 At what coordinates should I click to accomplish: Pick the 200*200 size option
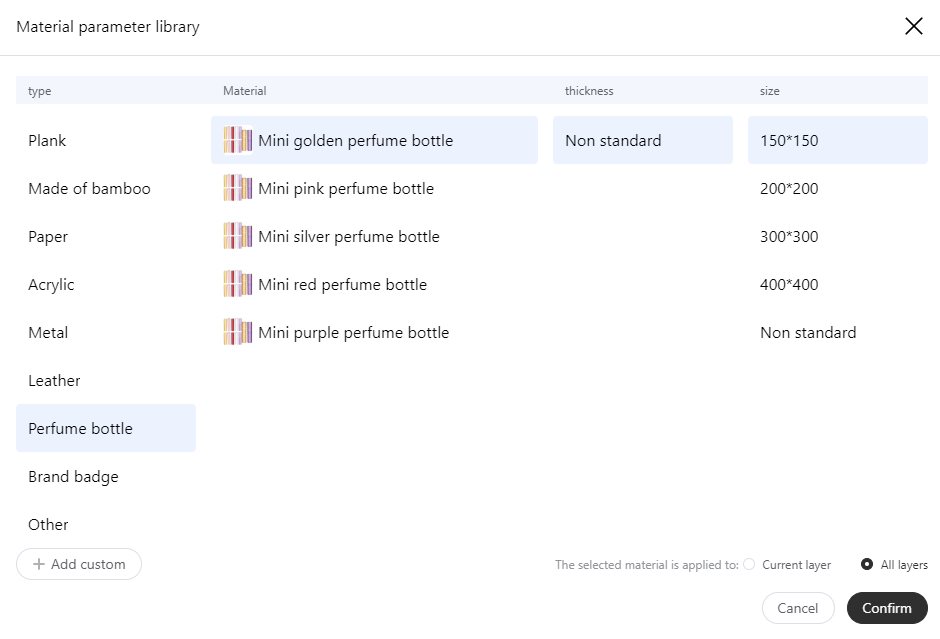click(x=837, y=188)
